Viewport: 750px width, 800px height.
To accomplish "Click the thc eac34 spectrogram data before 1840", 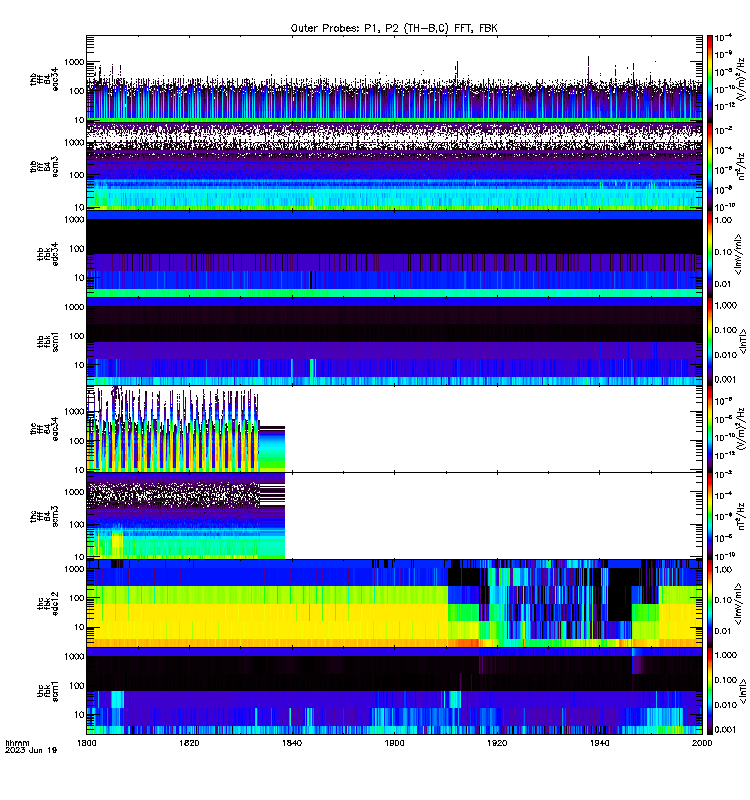I will pyautogui.click(x=186, y=429).
